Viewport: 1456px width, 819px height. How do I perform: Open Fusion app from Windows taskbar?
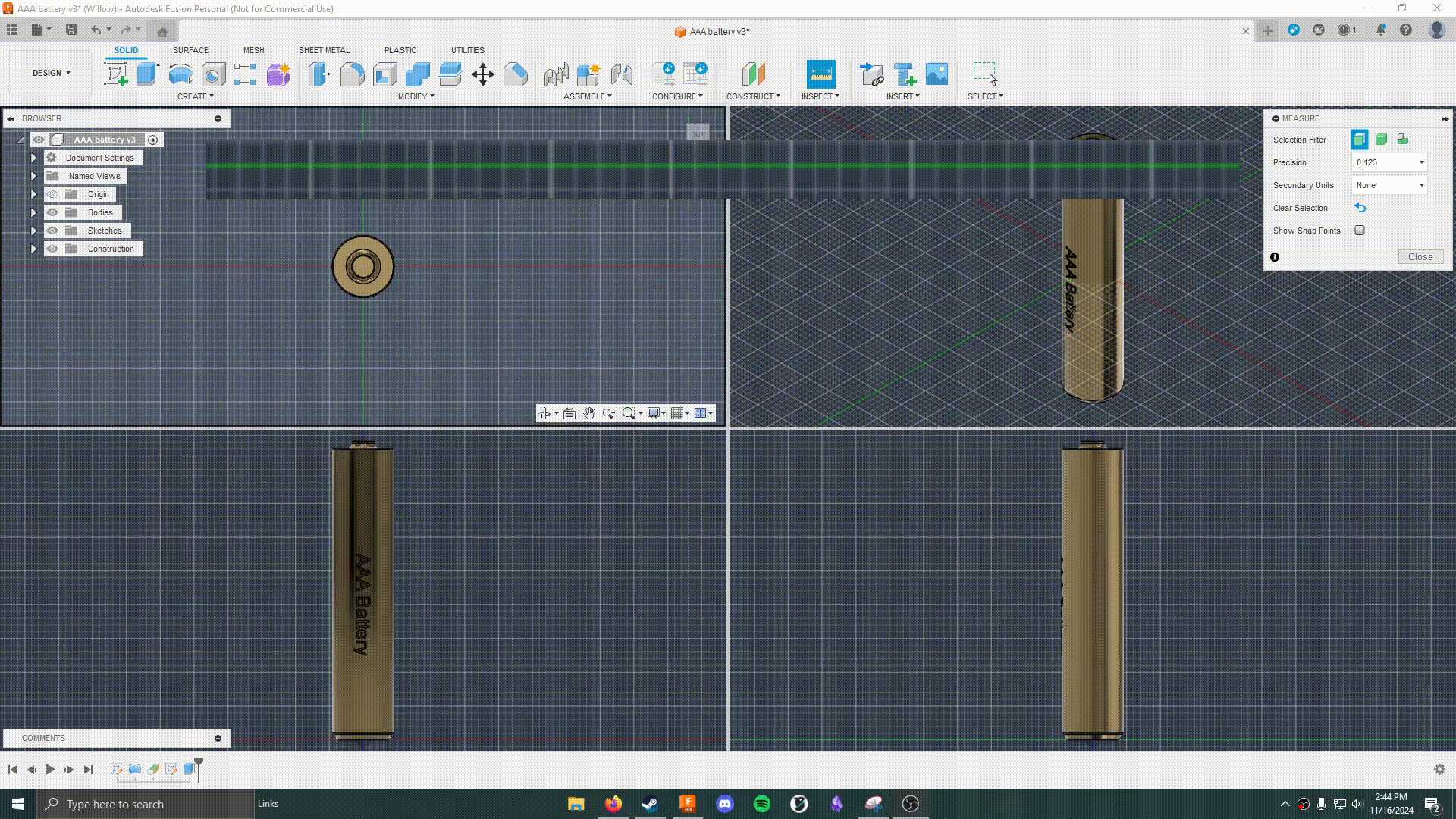point(688,804)
